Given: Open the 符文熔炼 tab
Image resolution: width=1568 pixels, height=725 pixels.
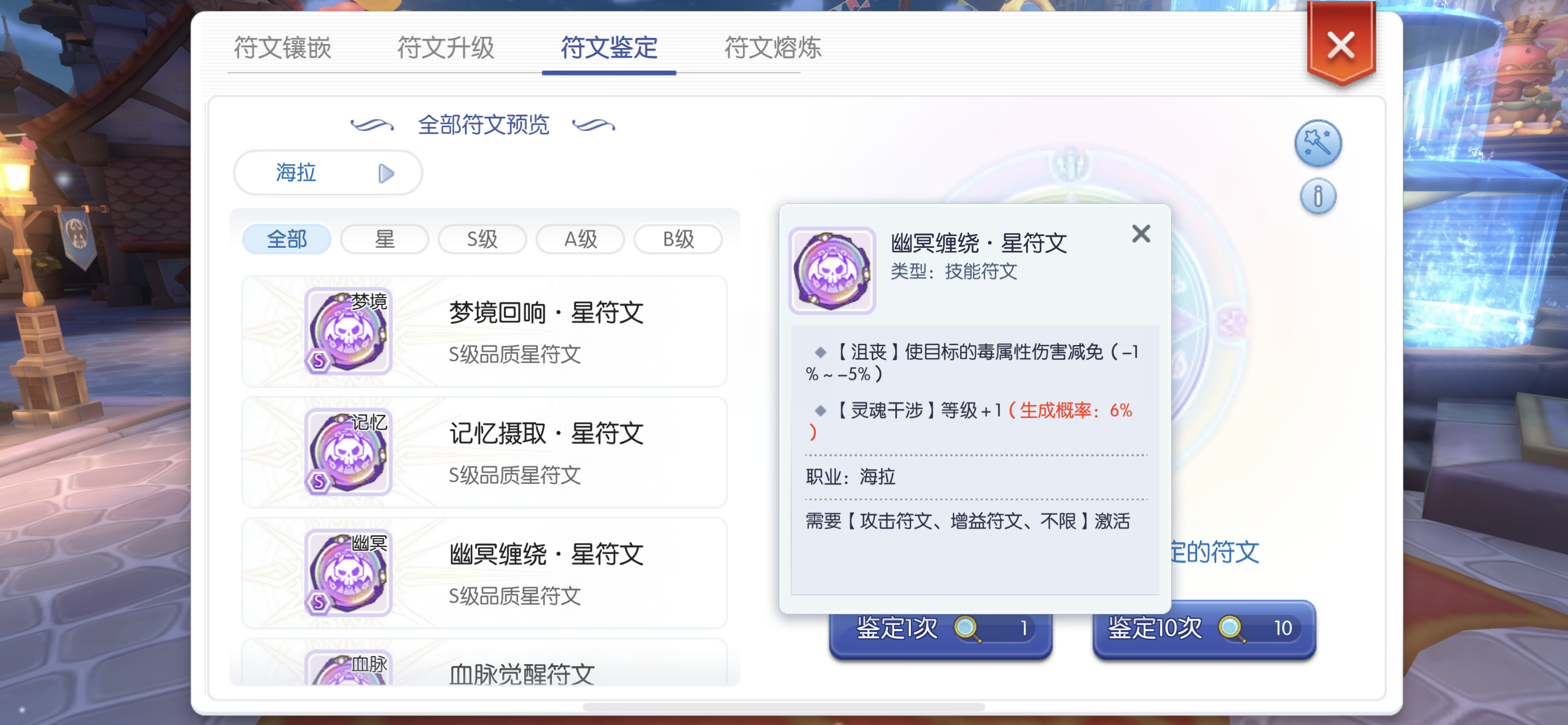Looking at the screenshot, I should point(773,47).
